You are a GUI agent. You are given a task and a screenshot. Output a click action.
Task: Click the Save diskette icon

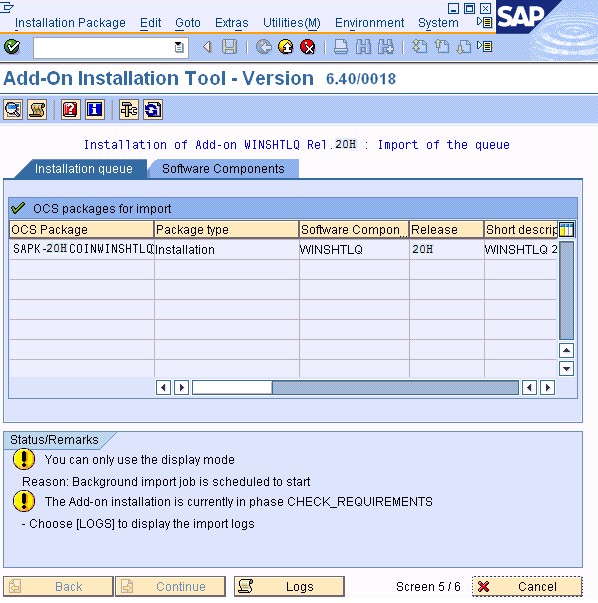tap(230, 47)
